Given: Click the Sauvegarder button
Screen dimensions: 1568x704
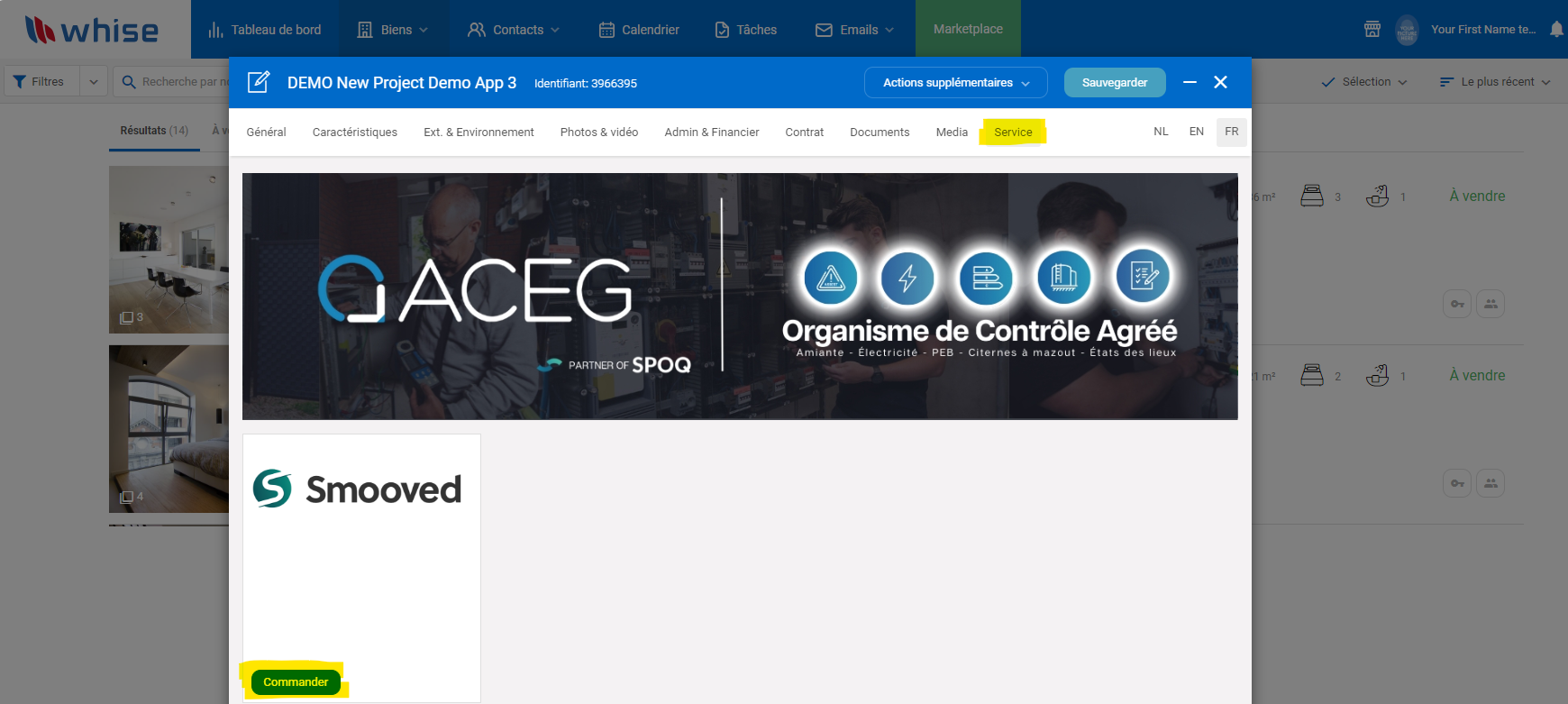Looking at the screenshot, I should click(1115, 82).
